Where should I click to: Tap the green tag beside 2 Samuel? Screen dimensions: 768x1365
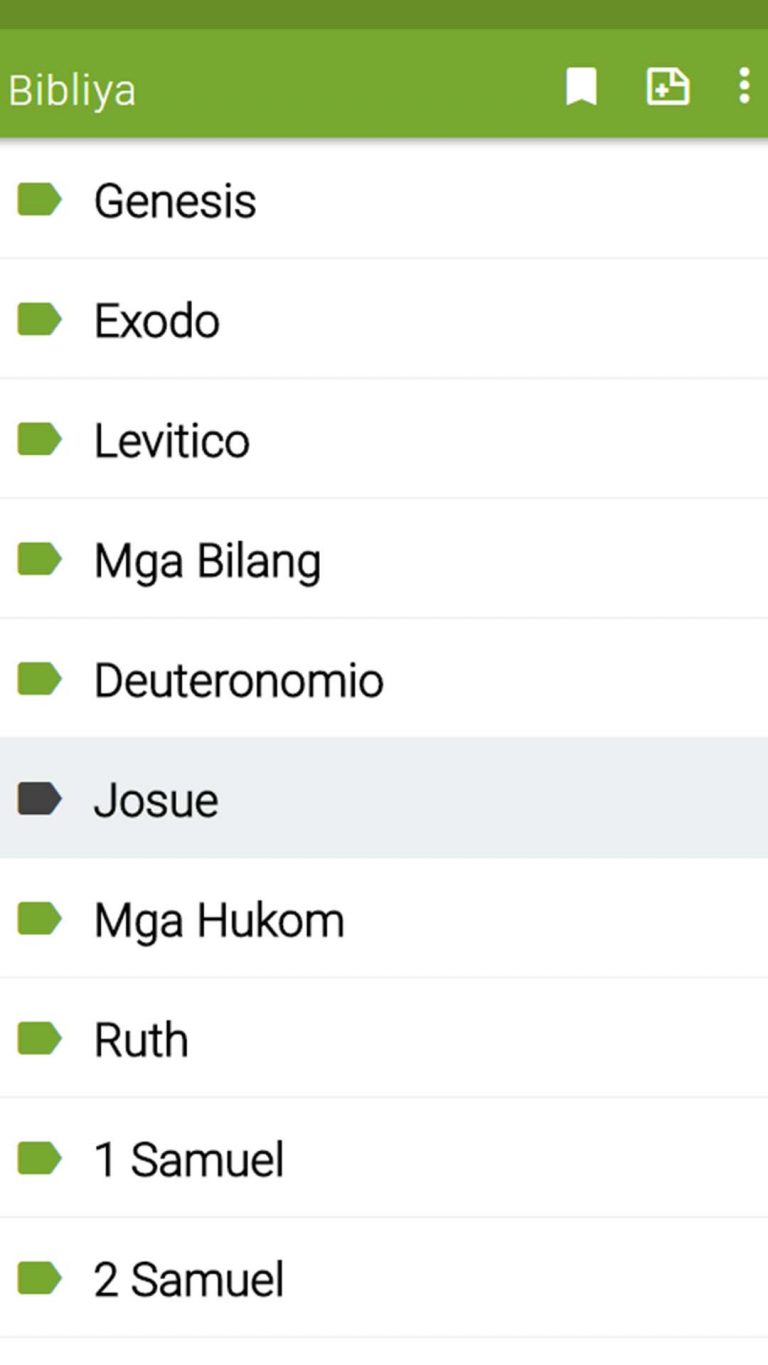pyautogui.click(x=38, y=1278)
